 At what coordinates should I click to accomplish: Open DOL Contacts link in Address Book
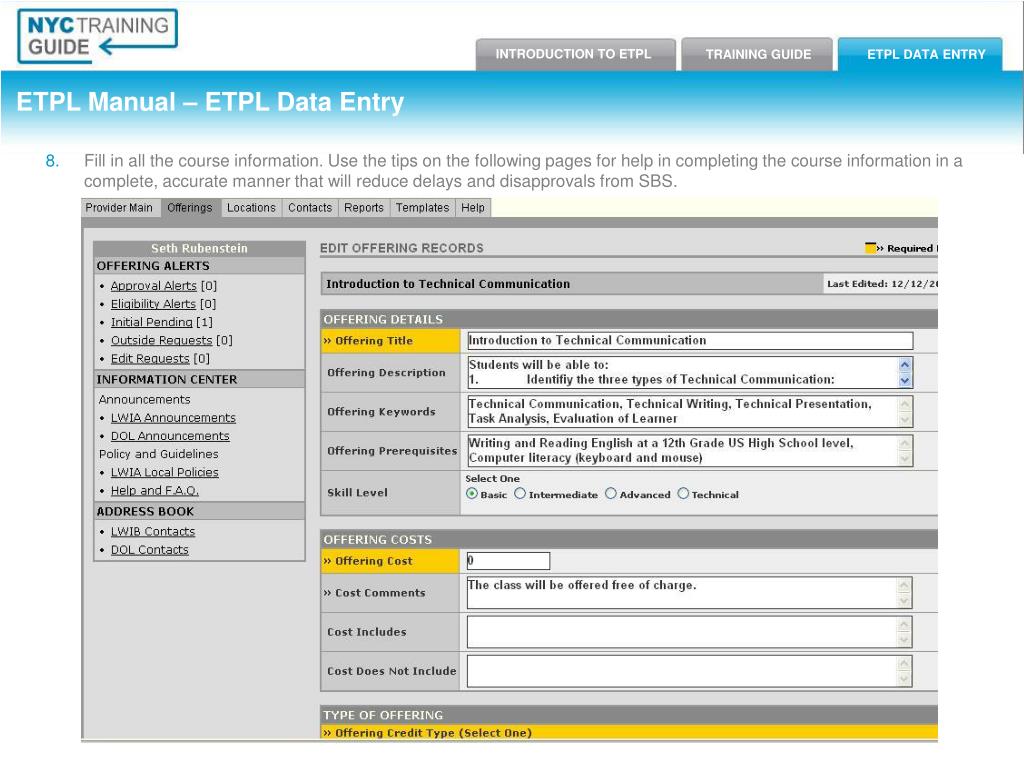pyautogui.click(x=150, y=551)
